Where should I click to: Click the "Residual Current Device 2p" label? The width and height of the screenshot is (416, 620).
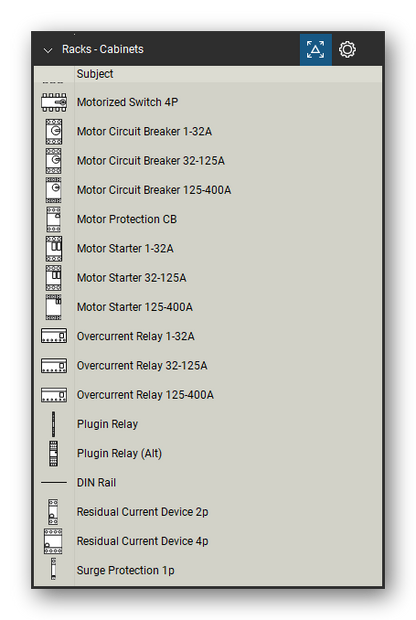(142, 512)
